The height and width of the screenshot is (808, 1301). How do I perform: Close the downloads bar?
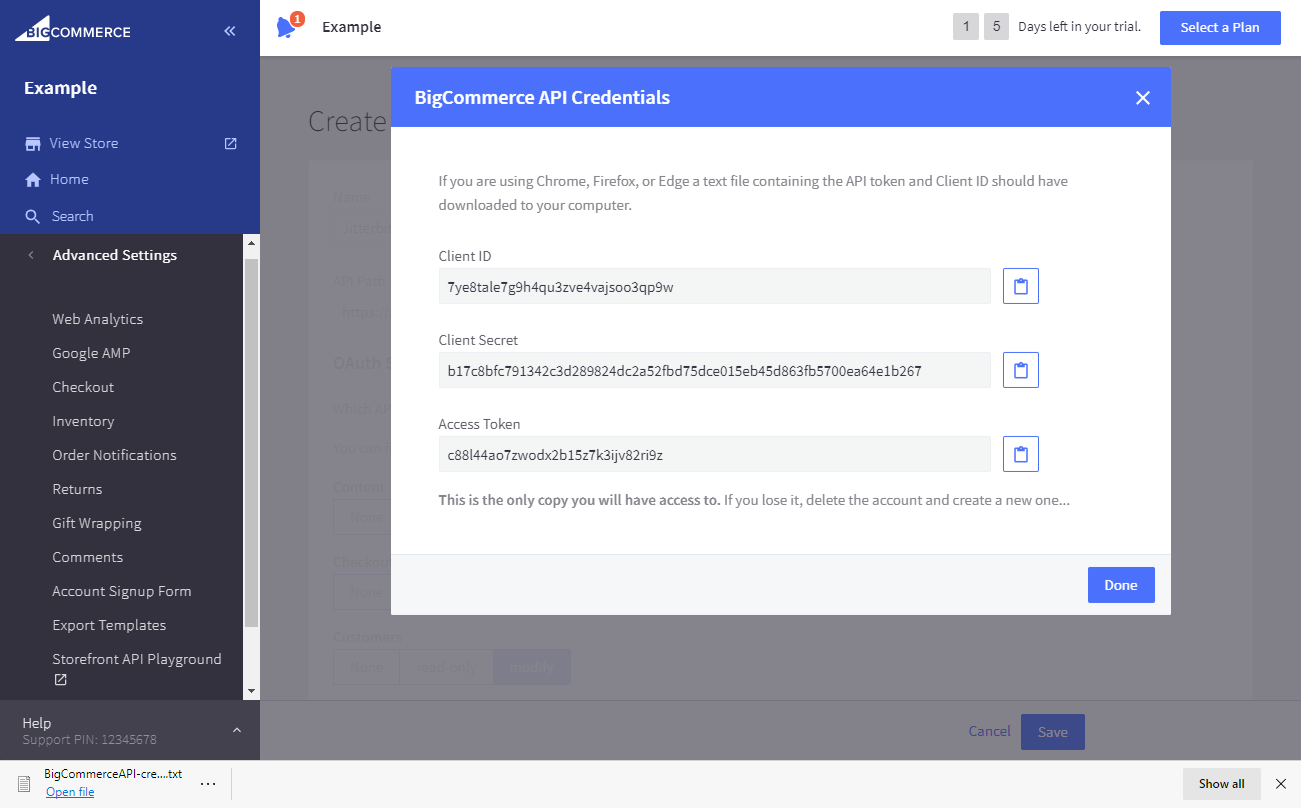click(1281, 784)
